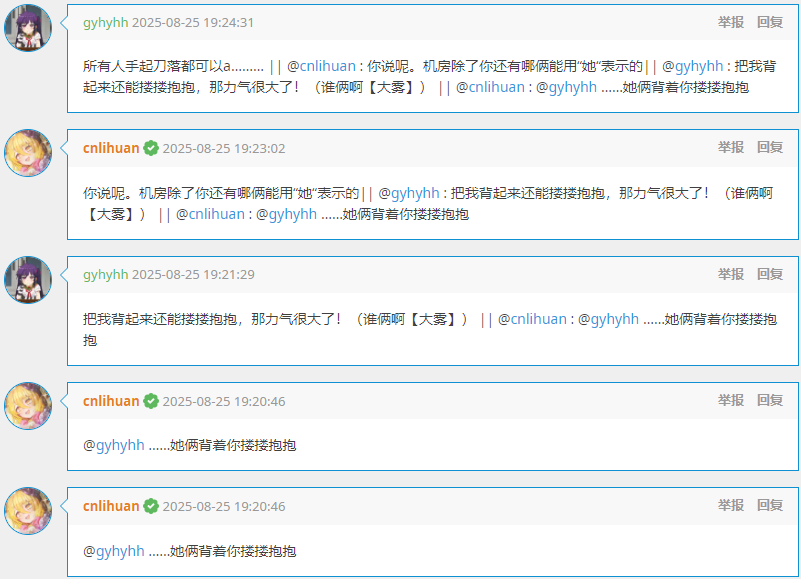Click the green verified badge on the 19:23:02 comment
Viewport: 801px width, 579px height.
point(151,148)
